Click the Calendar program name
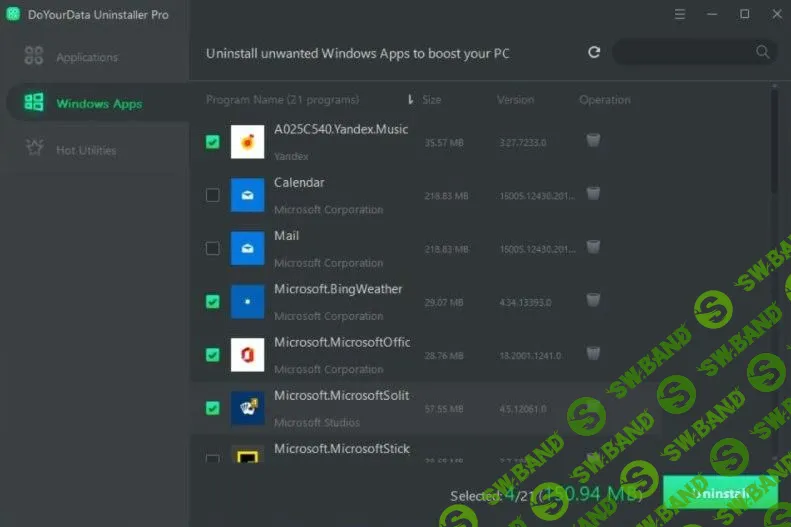The height and width of the screenshot is (527, 791). 299,183
